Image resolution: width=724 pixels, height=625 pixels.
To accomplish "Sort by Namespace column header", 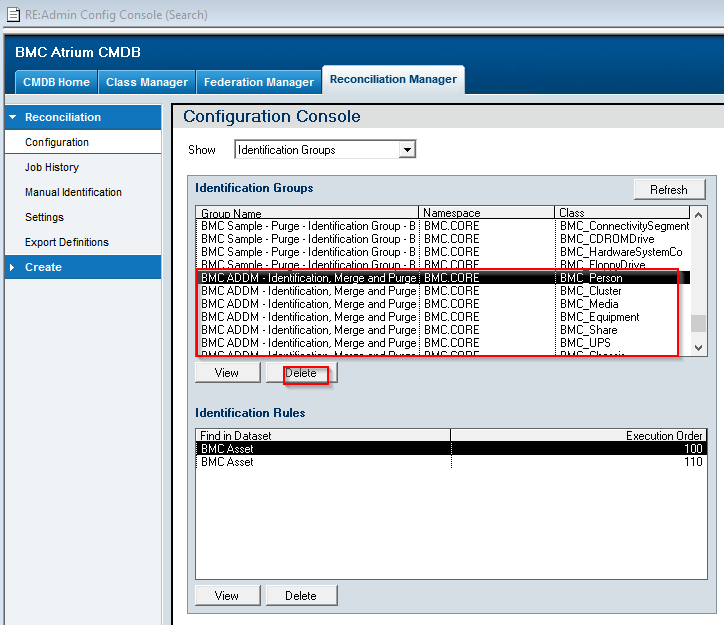I will pos(486,213).
